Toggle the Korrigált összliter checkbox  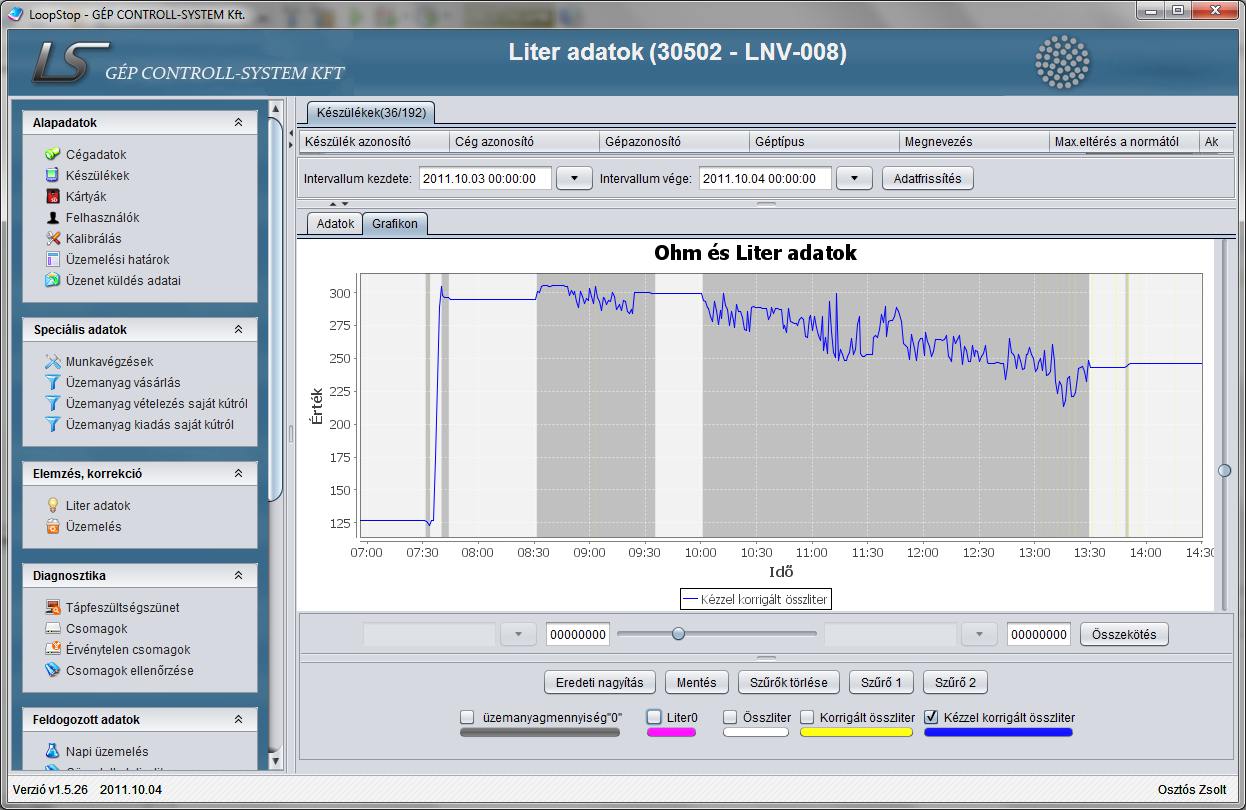coord(807,717)
